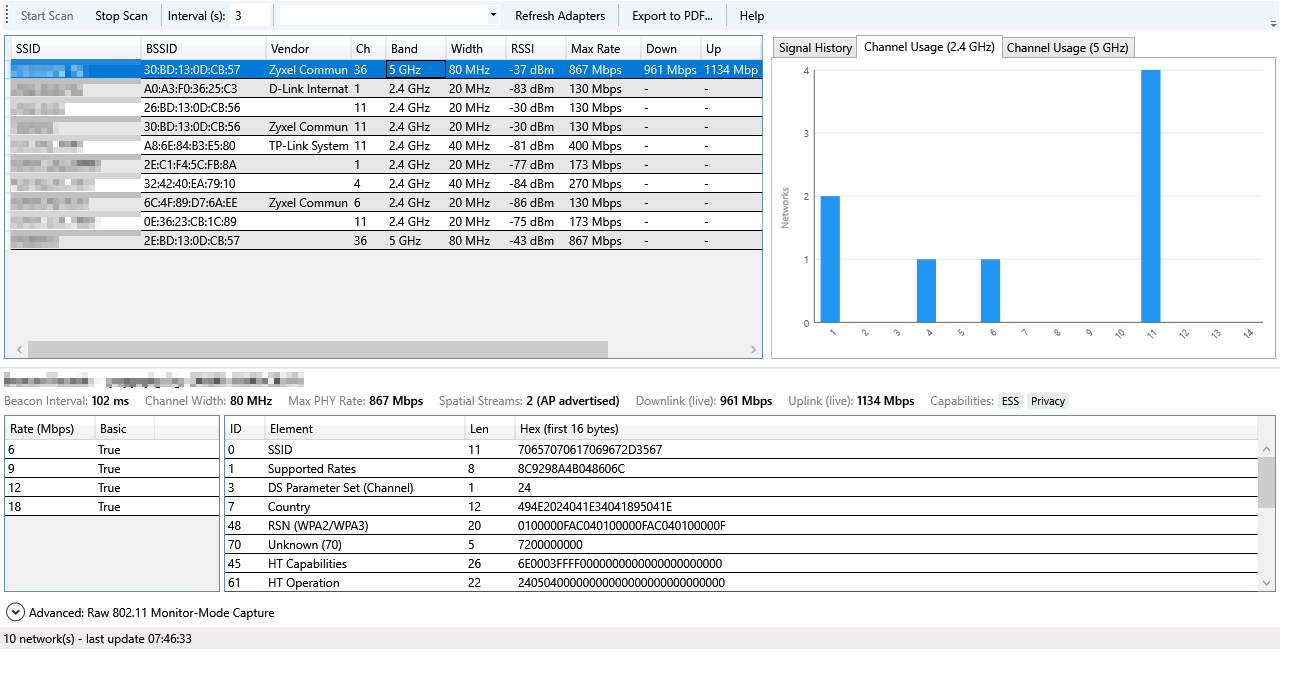
Task: Select the Country element row
Action: (741, 507)
